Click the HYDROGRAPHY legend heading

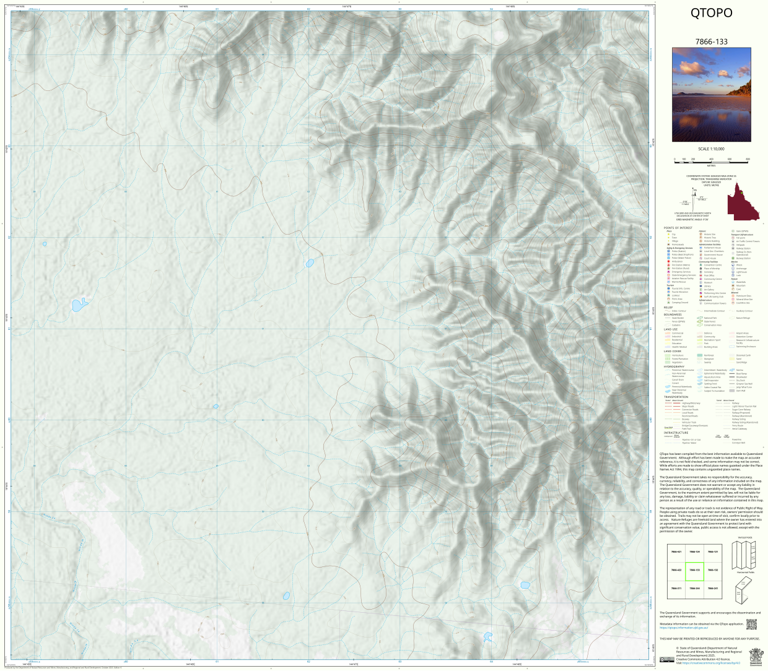point(674,366)
